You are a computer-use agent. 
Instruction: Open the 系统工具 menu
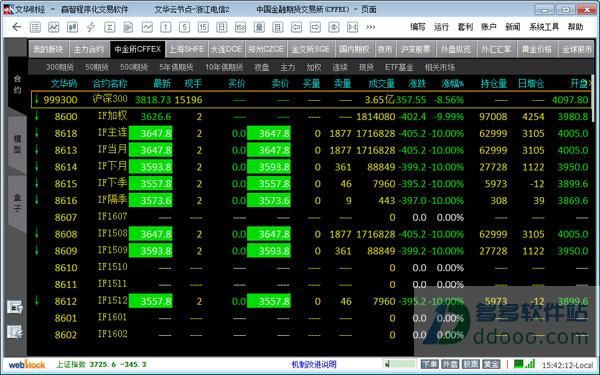(x=544, y=27)
